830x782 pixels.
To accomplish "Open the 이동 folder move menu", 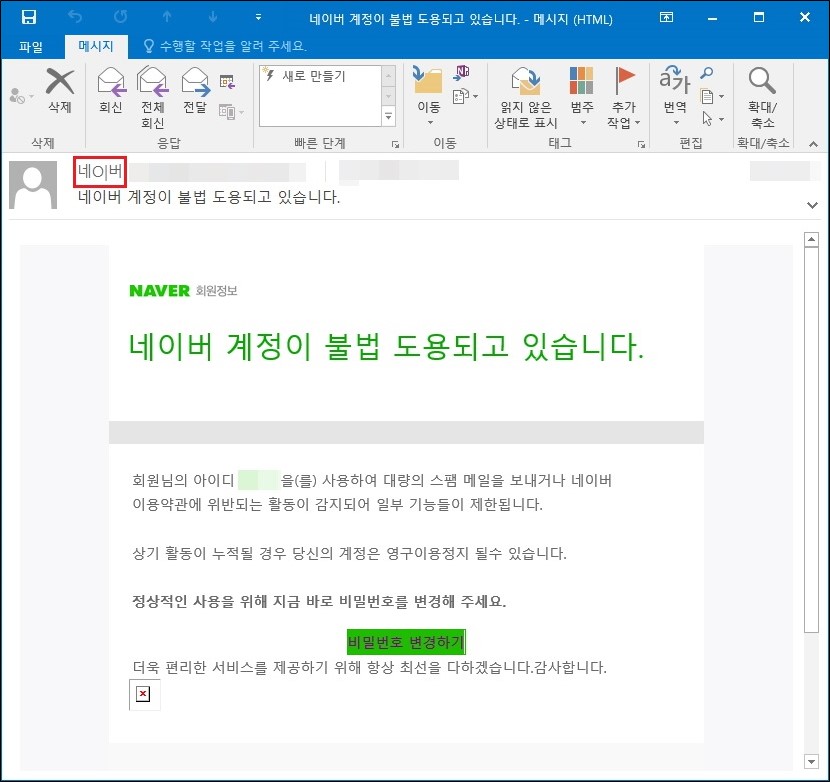I will click(428, 96).
